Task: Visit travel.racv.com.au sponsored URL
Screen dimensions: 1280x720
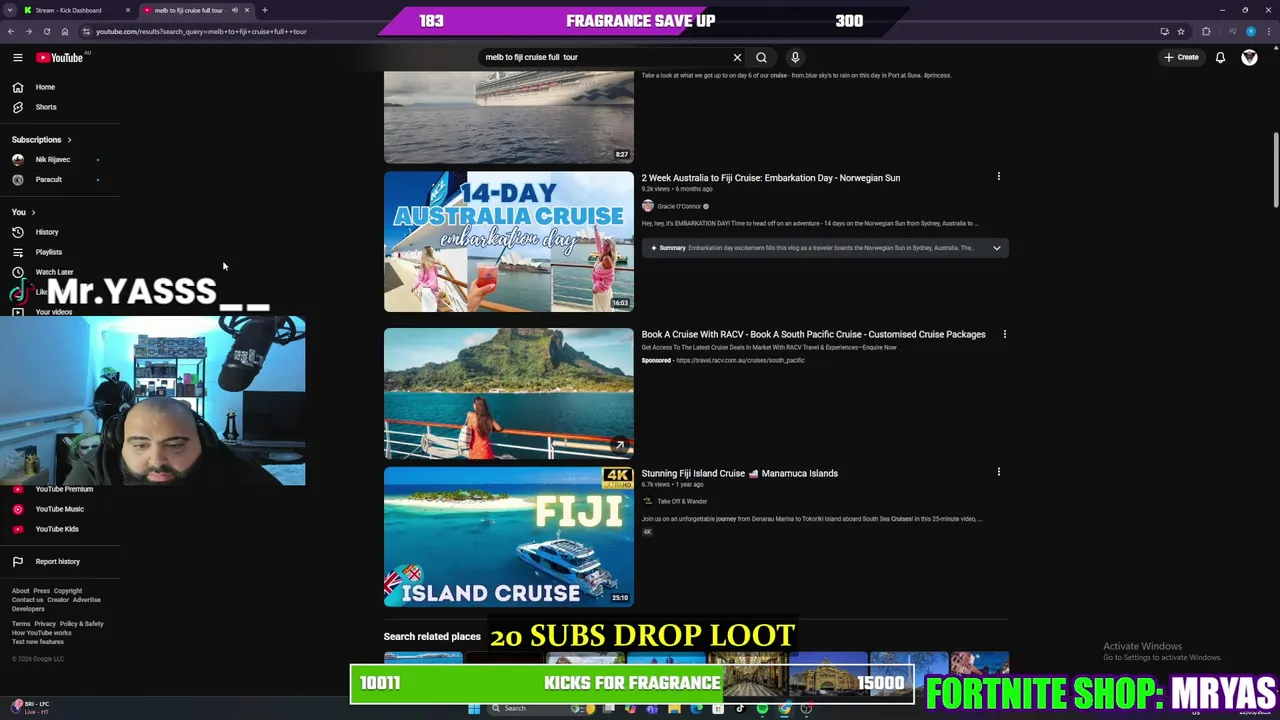Action: click(740, 360)
